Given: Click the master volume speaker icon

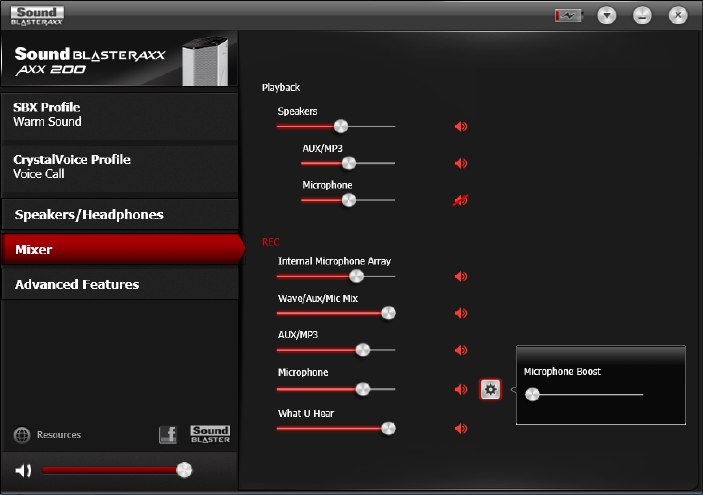Looking at the screenshot, I should click(23, 470).
